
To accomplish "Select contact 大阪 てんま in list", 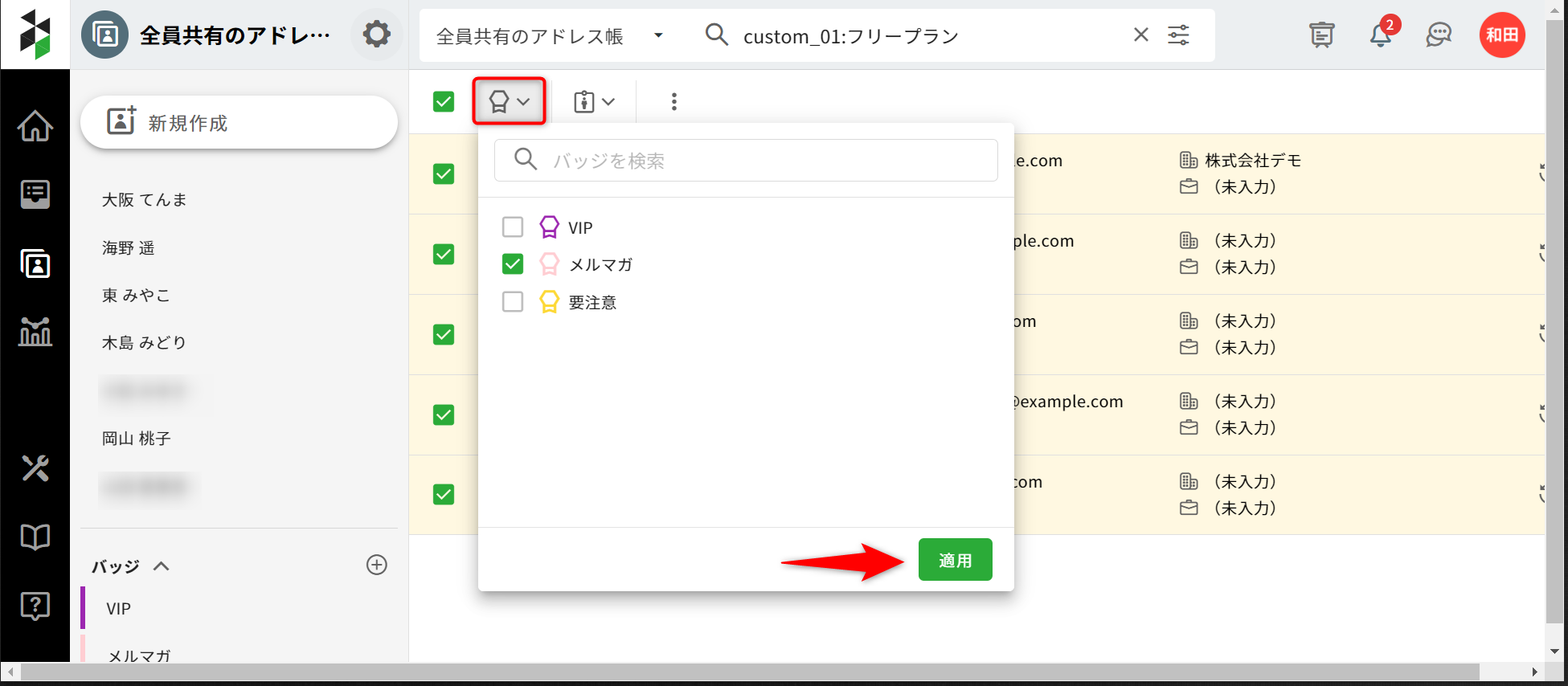I will [145, 200].
